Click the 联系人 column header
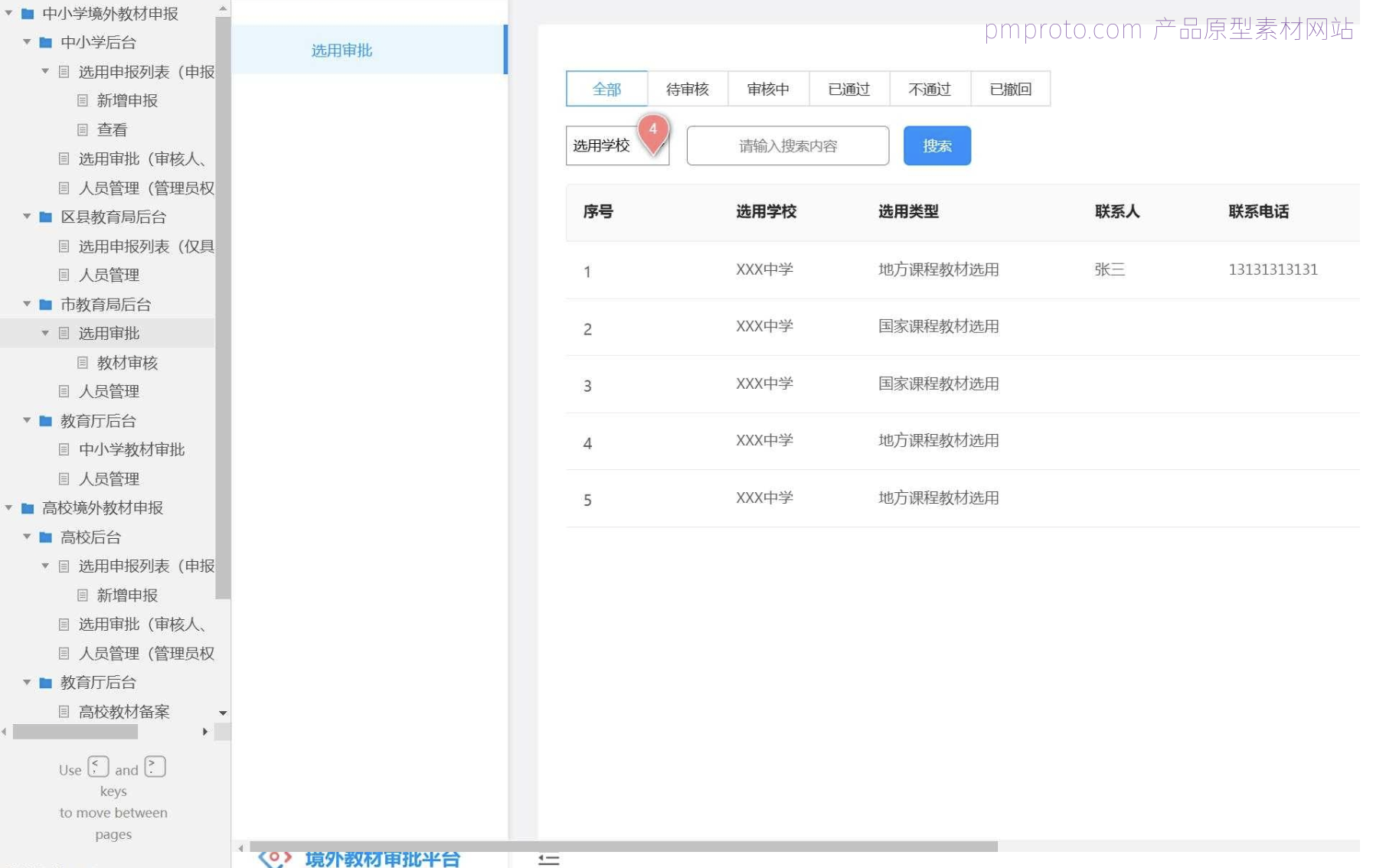The height and width of the screenshot is (868, 1386). (x=1117, y=211)
